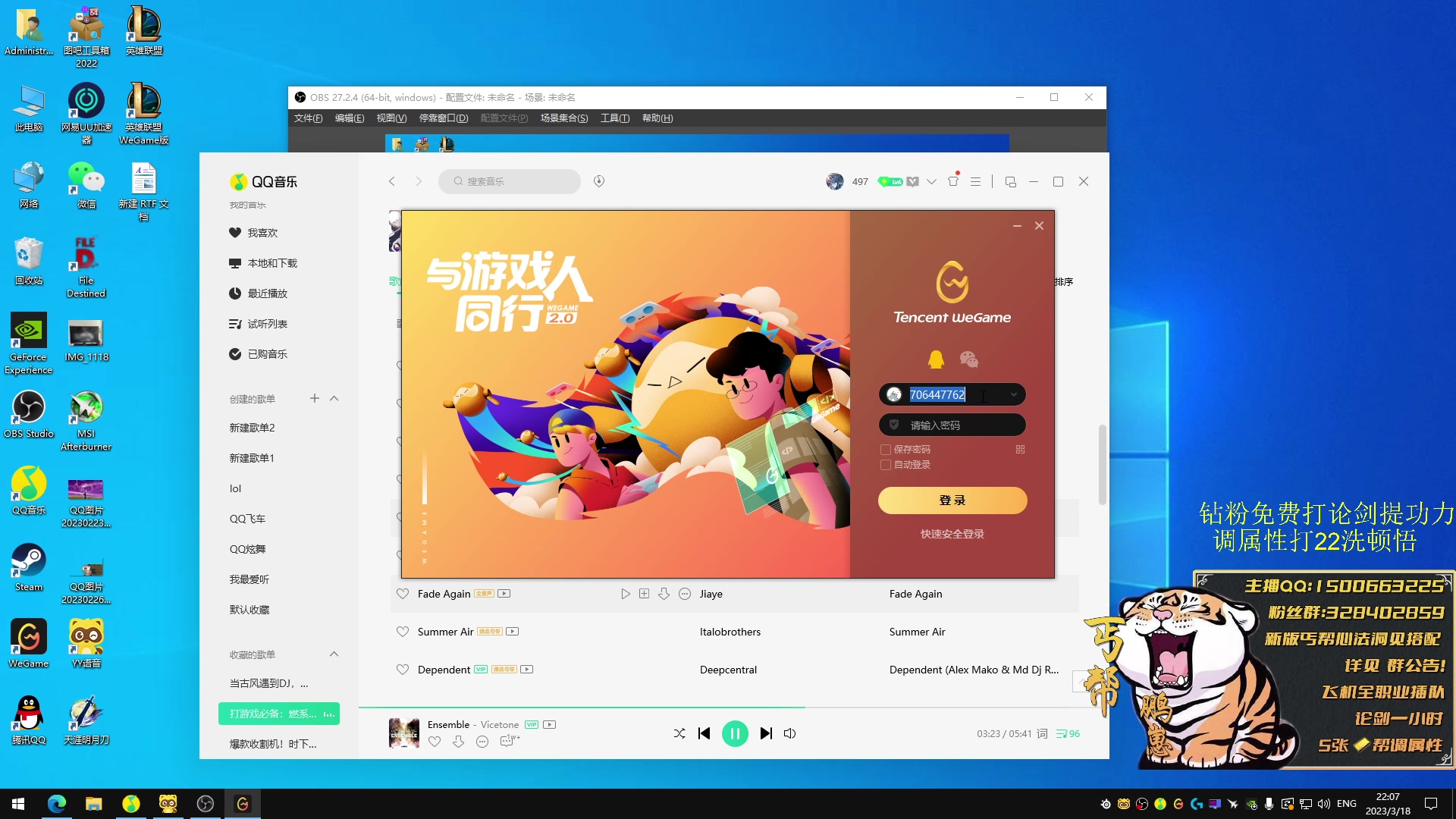
Task: Toggle 保存密码 checkbox in WeGame login
Action: (x=884, y=448)
